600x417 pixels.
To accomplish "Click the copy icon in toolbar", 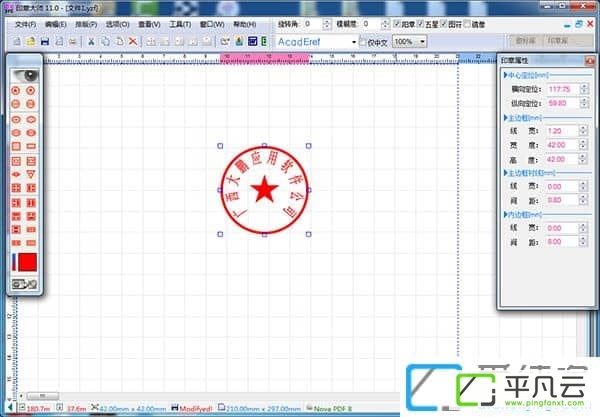I will (x=105, y=41).
